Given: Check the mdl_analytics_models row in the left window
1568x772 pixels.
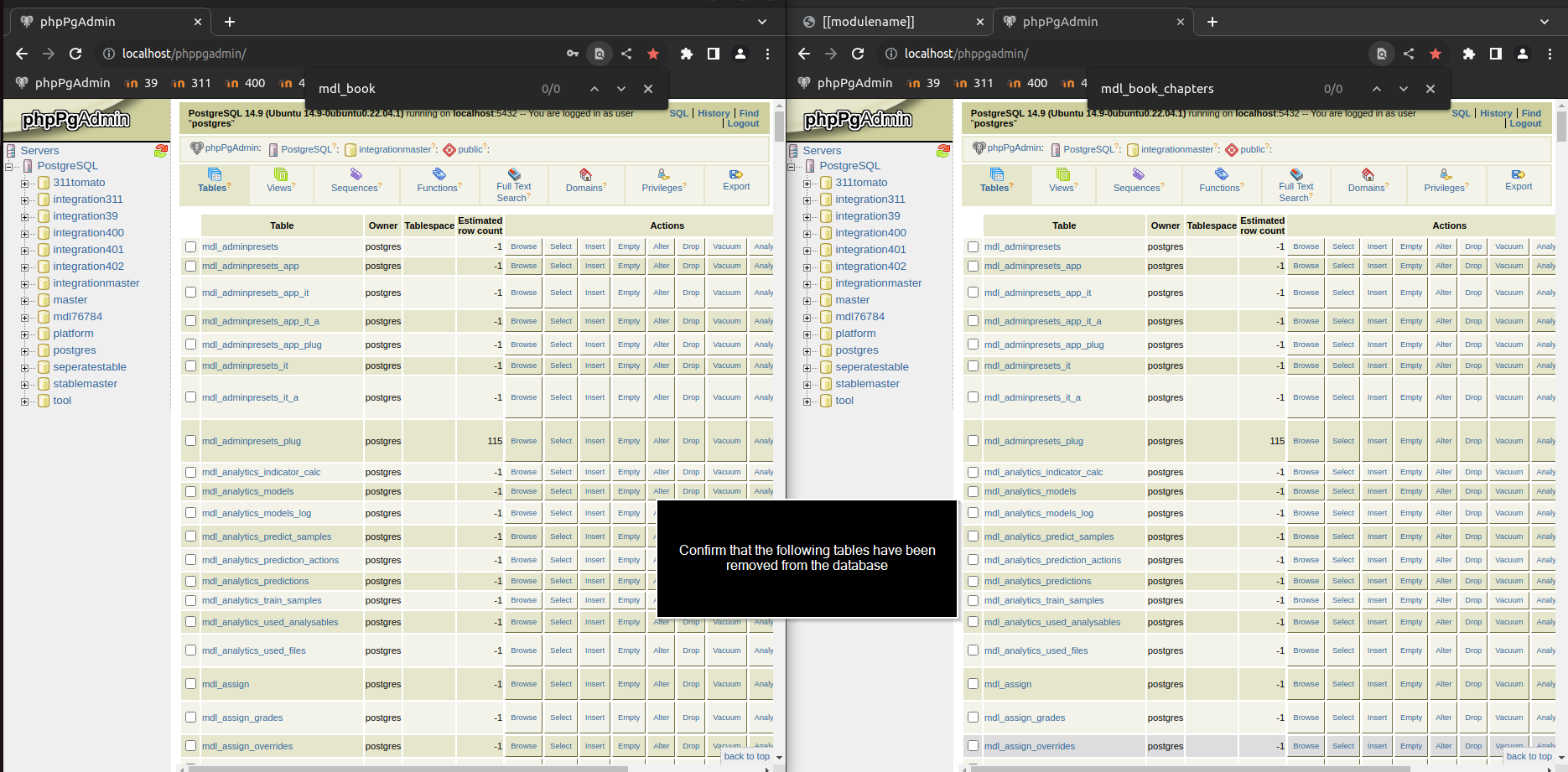Looking at the screenshot, I should [x=191, y=492].
